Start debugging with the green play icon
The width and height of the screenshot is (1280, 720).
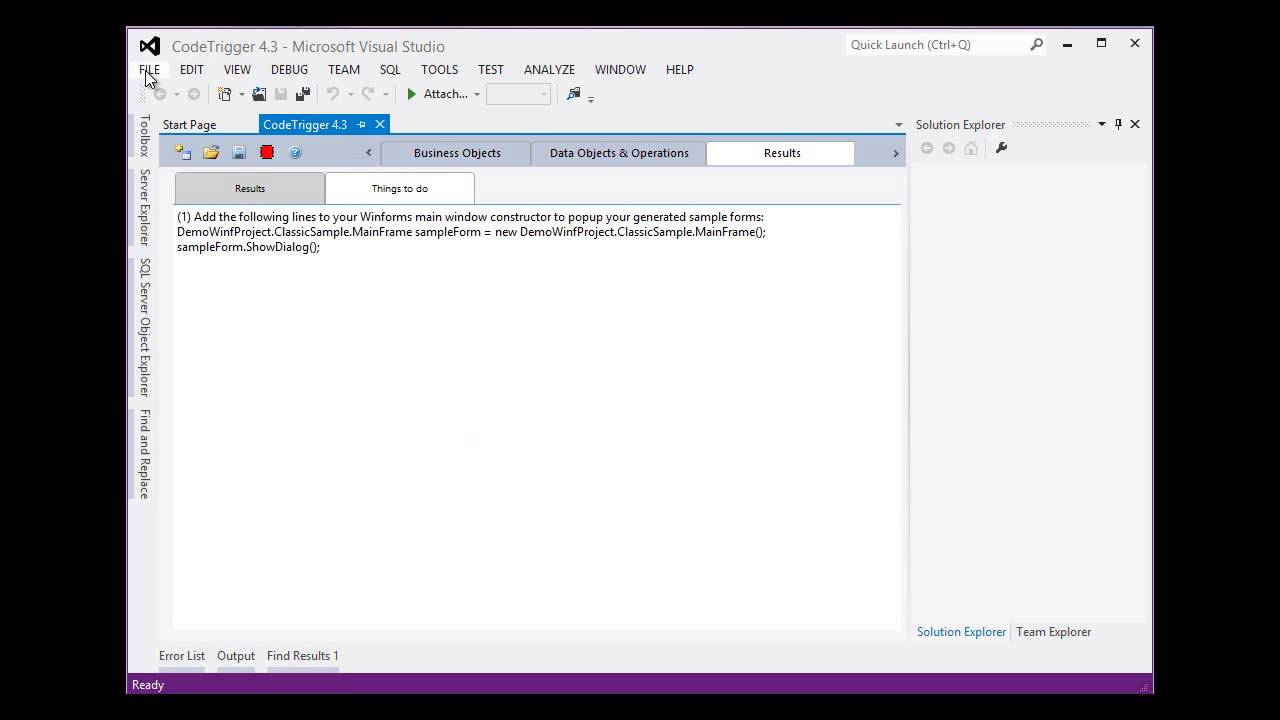(x=411, y=94)
